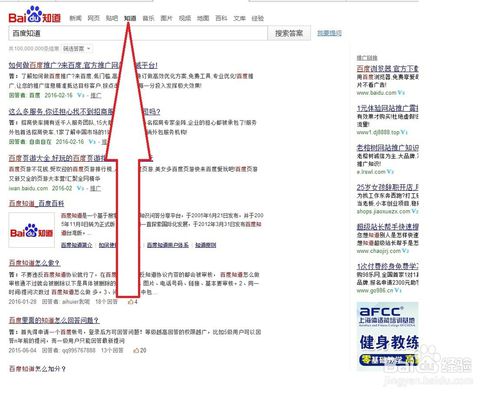Image resolution: width=500 pixels, height=398 pixels.
Task: Open the 经验 tab in navigation
Action: pyautogui.click(x=258, y=18)
